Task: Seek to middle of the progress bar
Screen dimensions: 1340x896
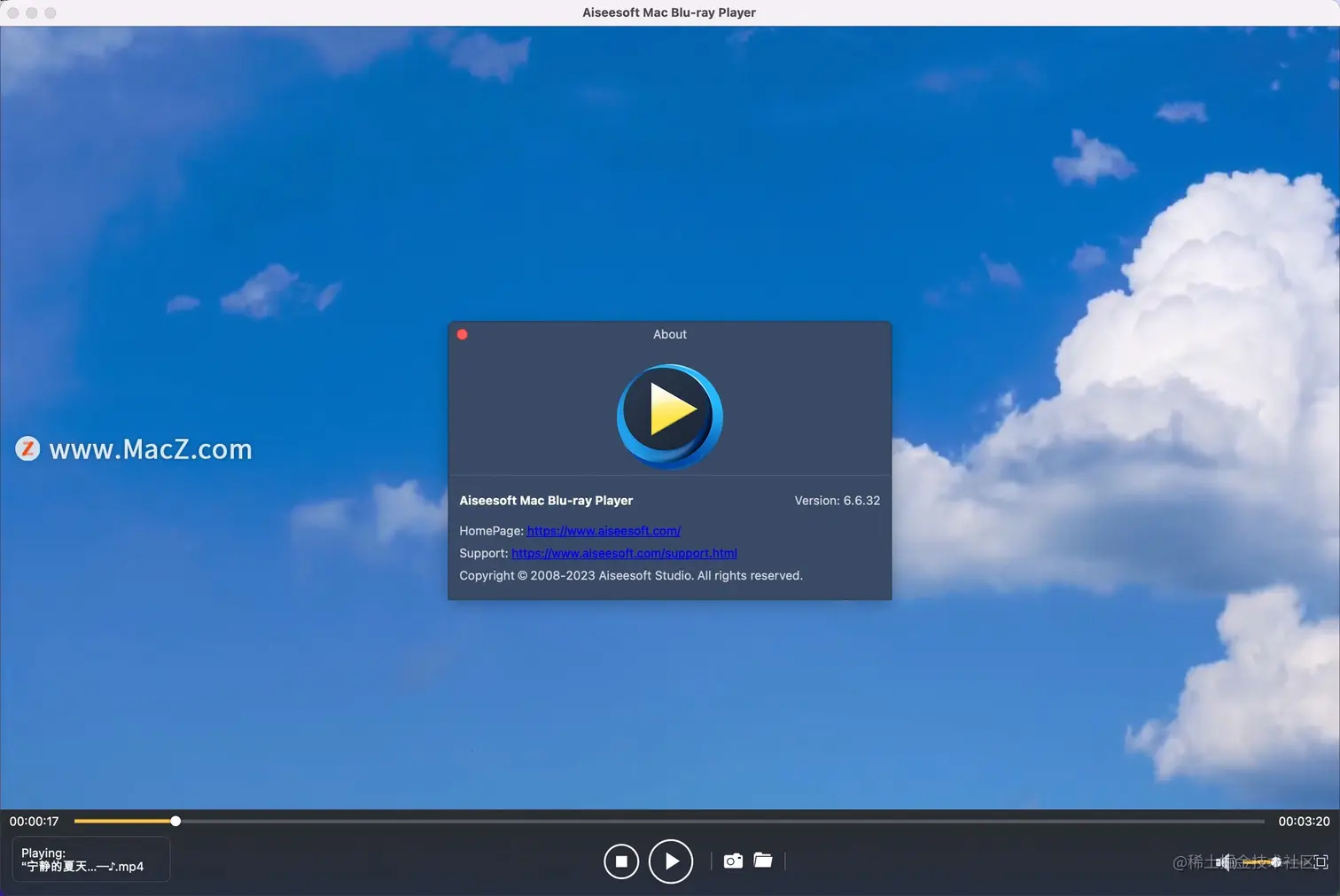Action: [x=669, y=822]
